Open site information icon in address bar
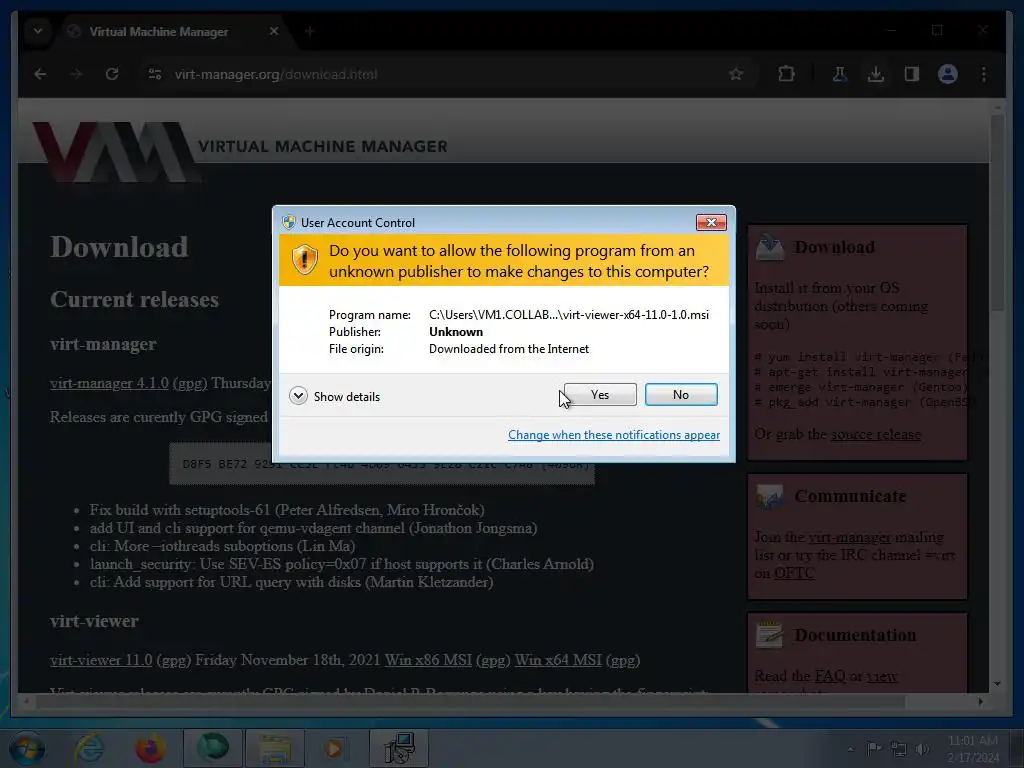The width and height of the screenshot is (1024, 768). (x=155, y=74)
